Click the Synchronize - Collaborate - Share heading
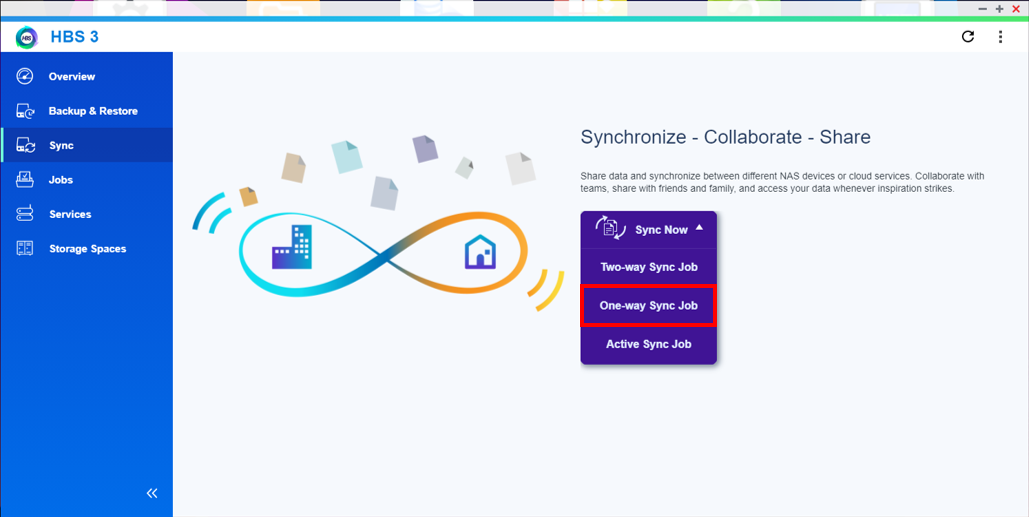This screenshot has width=1029, height=517. [x=725, y=137]
